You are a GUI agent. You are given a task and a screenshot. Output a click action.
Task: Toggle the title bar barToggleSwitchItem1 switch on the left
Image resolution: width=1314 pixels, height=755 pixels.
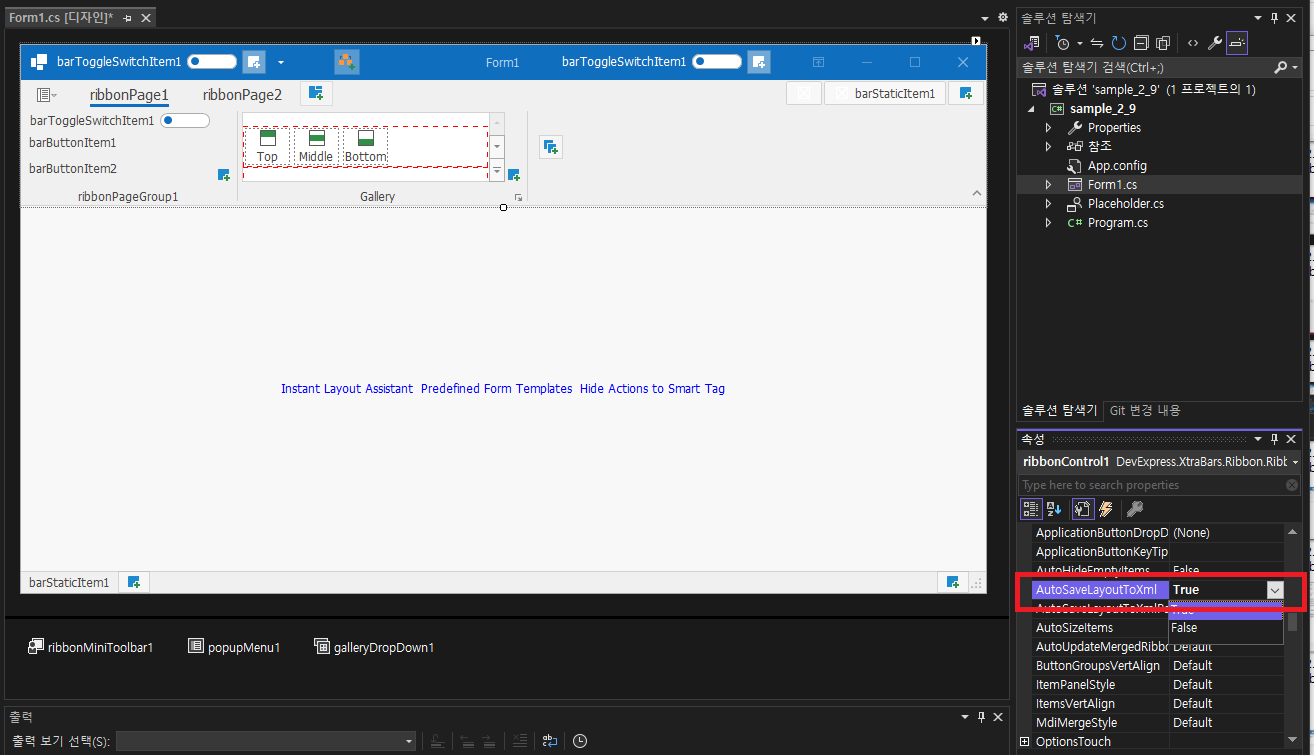(212, 62)
